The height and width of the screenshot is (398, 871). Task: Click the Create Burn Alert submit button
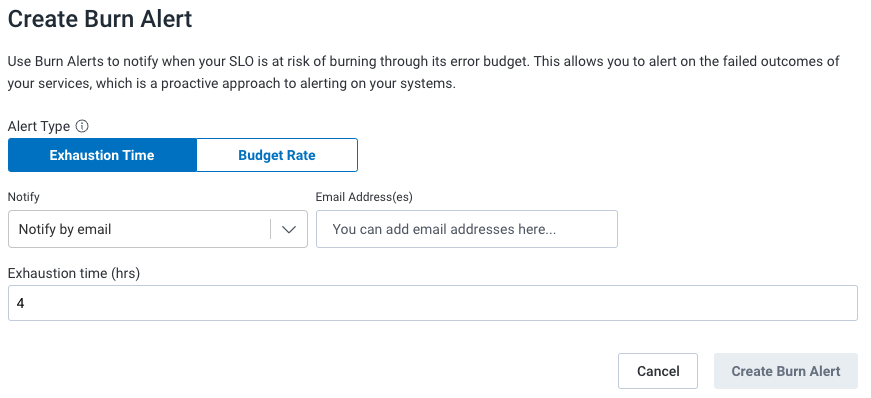click(785, 371)
